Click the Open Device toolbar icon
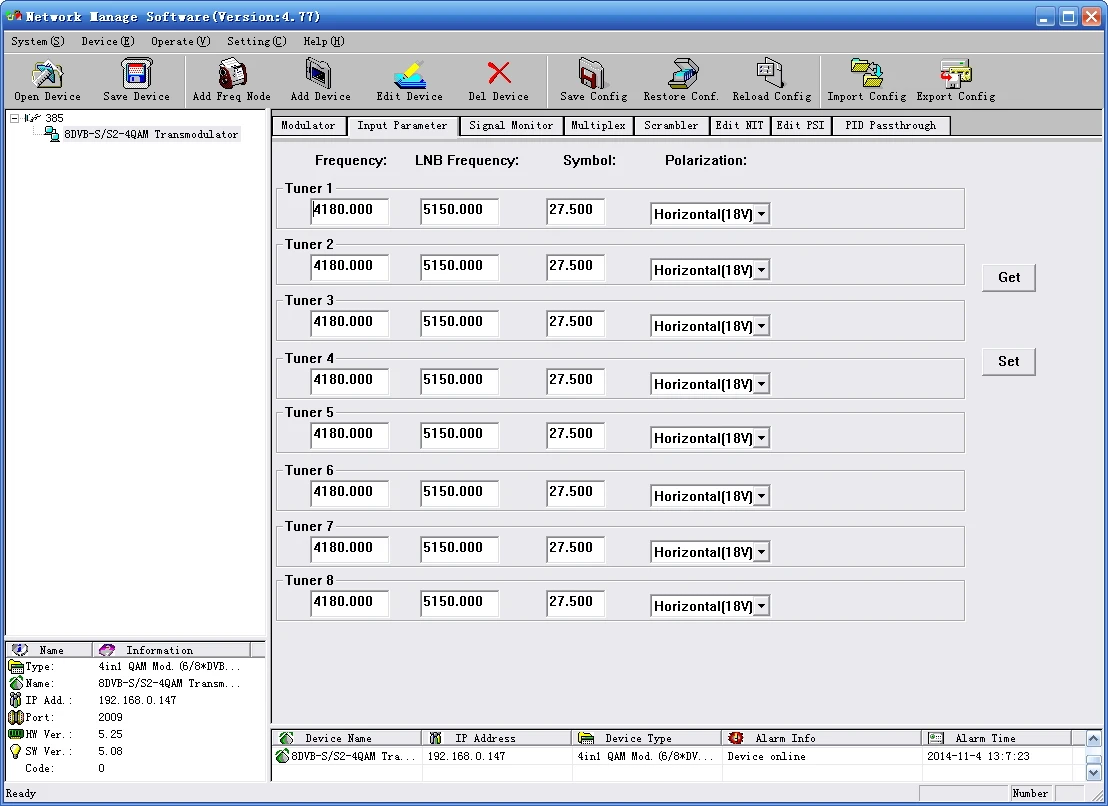Image resolution: width=1108 pixels, height=806 pixels. tap(47, 76)
